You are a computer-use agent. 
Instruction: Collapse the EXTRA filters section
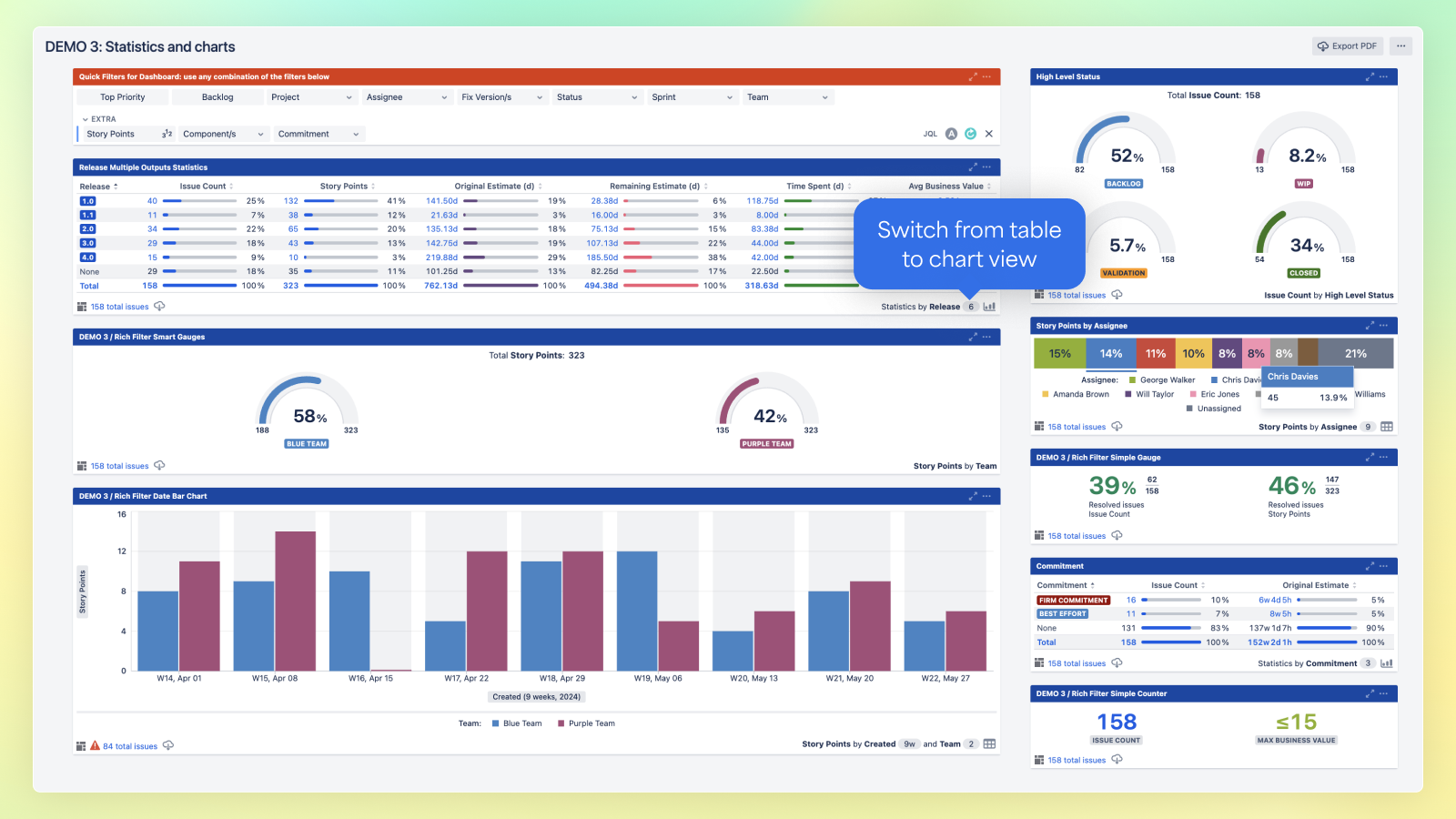84,118
